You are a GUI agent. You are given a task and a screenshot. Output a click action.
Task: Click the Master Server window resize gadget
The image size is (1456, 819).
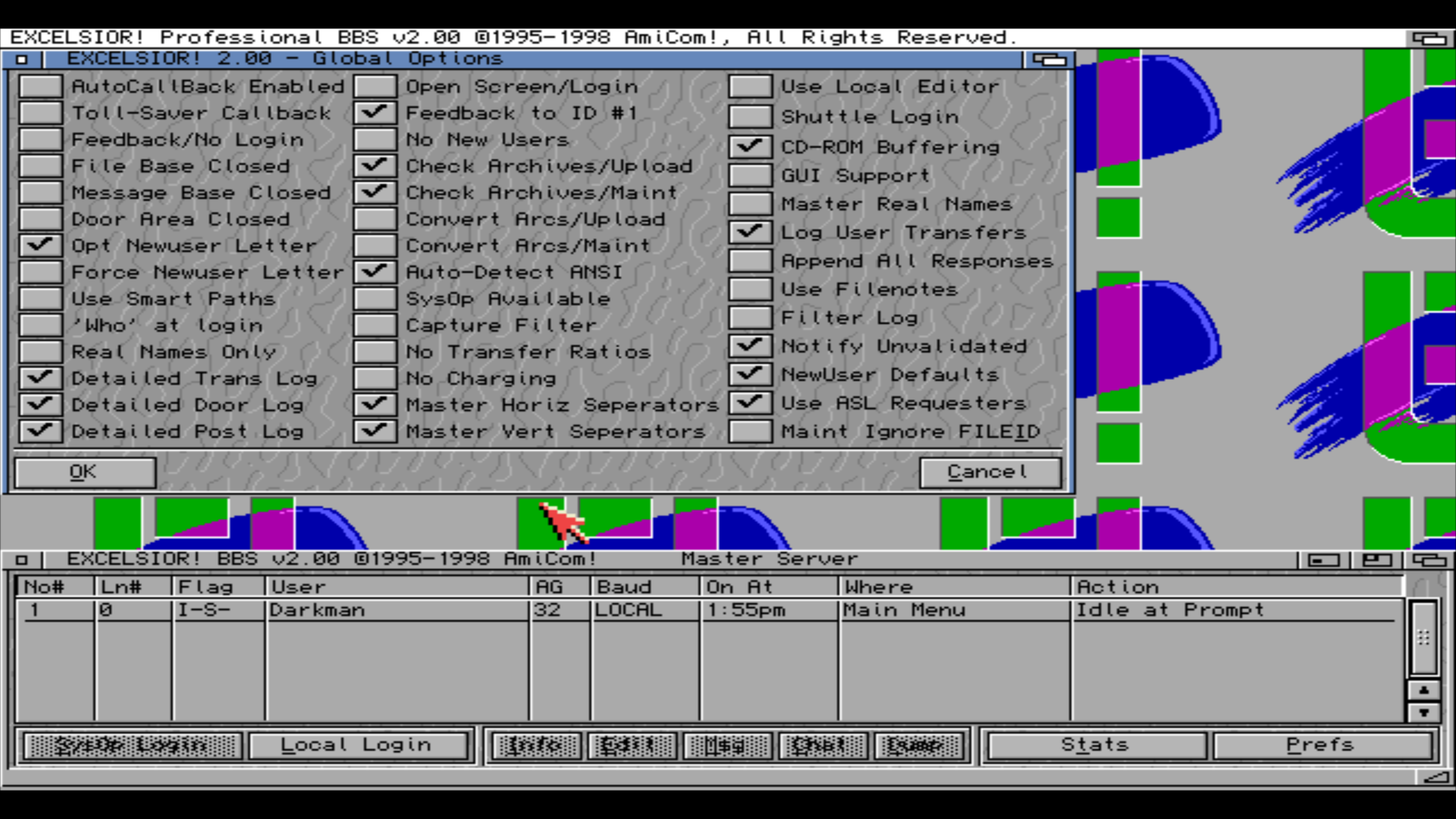point(1437,777)
